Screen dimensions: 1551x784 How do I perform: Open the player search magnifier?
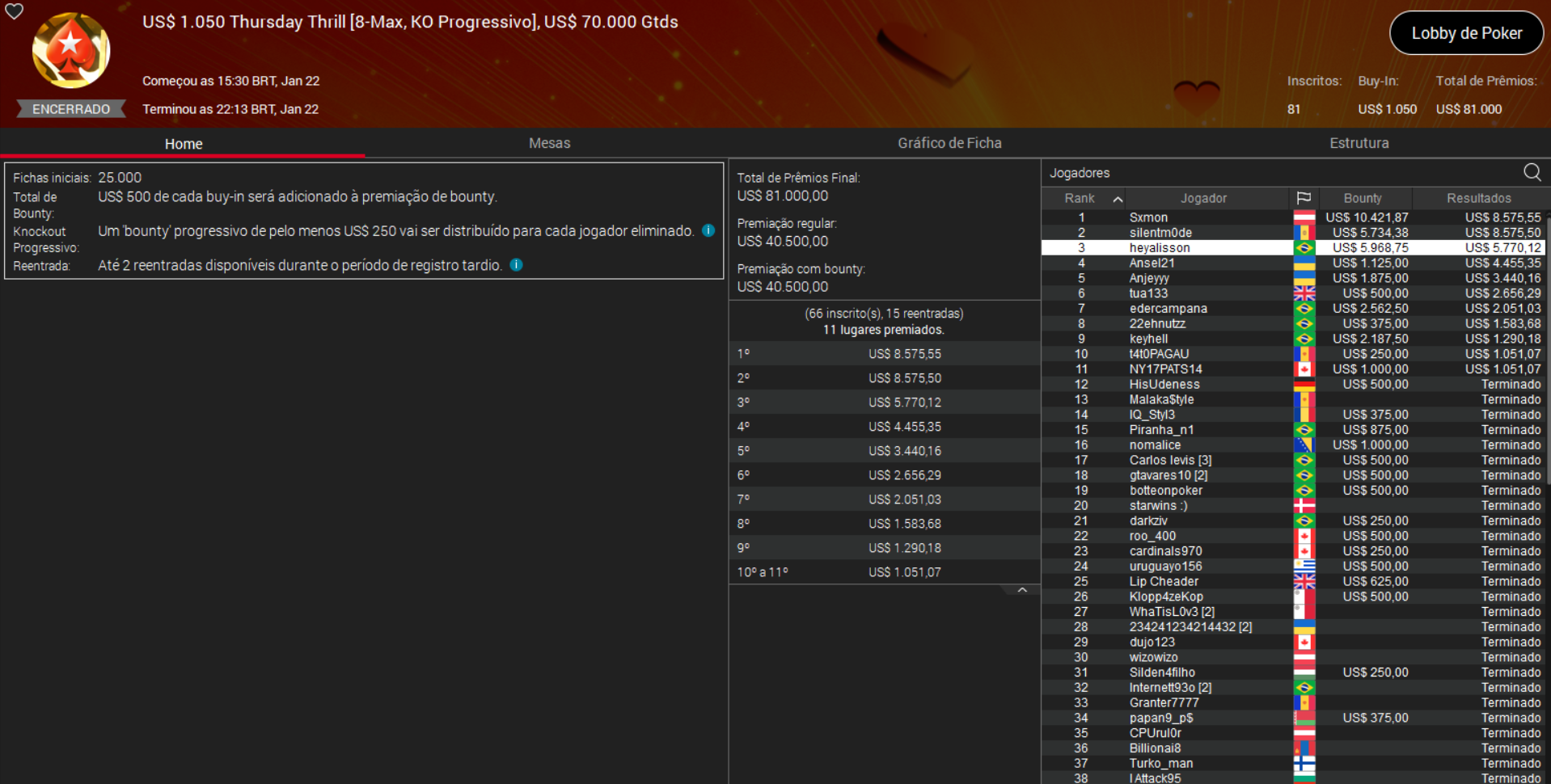click(1532, 172)
